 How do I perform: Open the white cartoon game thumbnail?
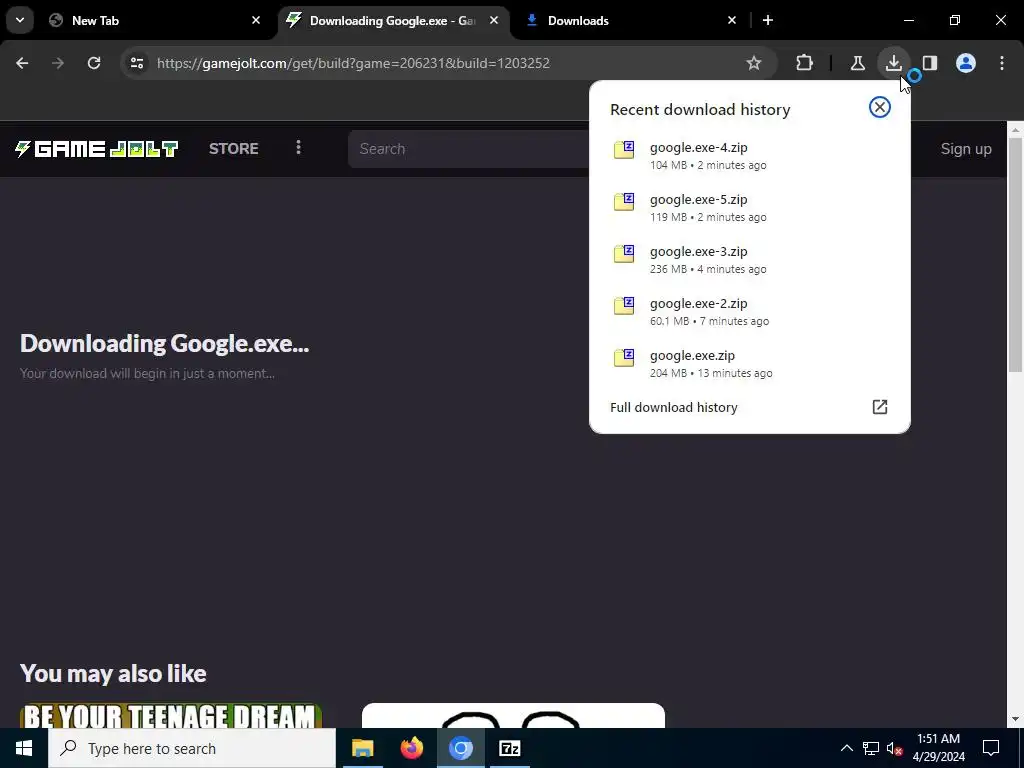[x=513, y=716]
